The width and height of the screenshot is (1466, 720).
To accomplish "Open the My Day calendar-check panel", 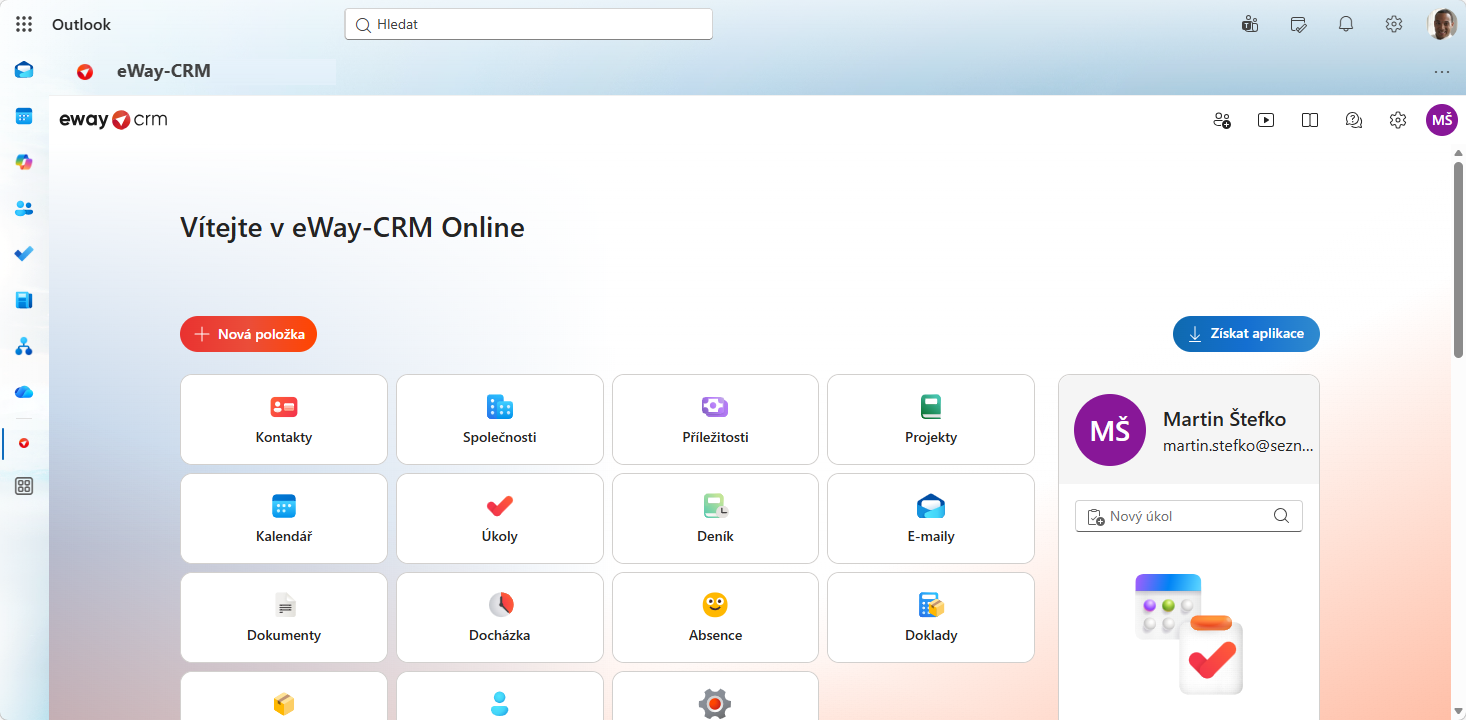I will (x=1298, y=24).
